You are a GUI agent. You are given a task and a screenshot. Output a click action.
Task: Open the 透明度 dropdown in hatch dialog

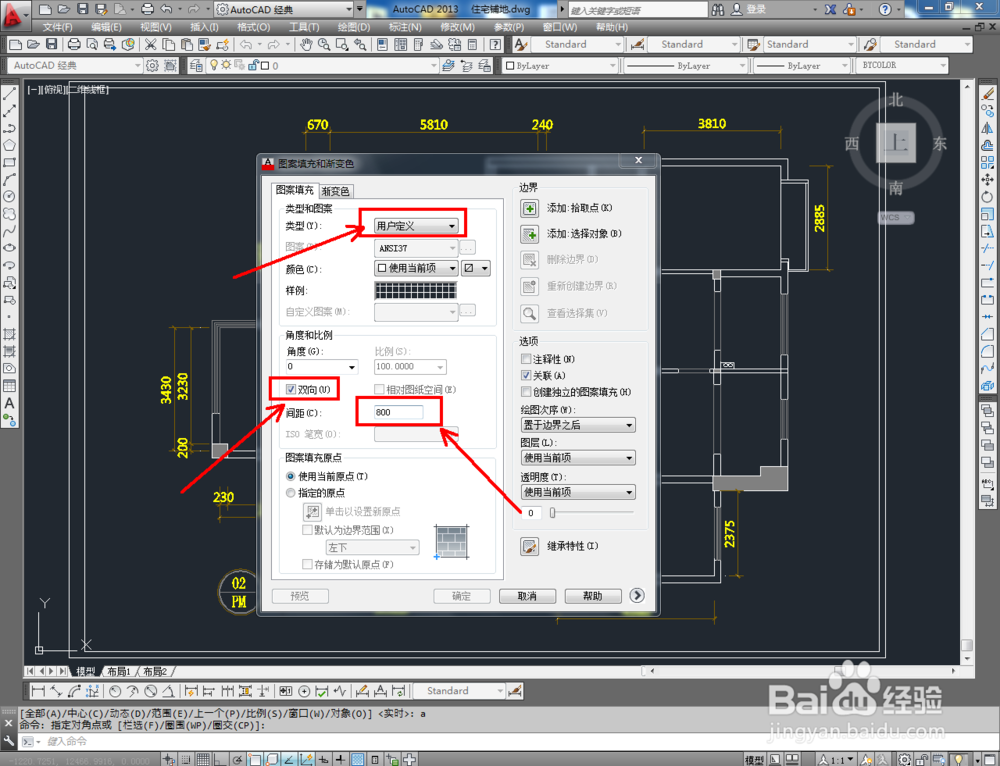[578, 492]
